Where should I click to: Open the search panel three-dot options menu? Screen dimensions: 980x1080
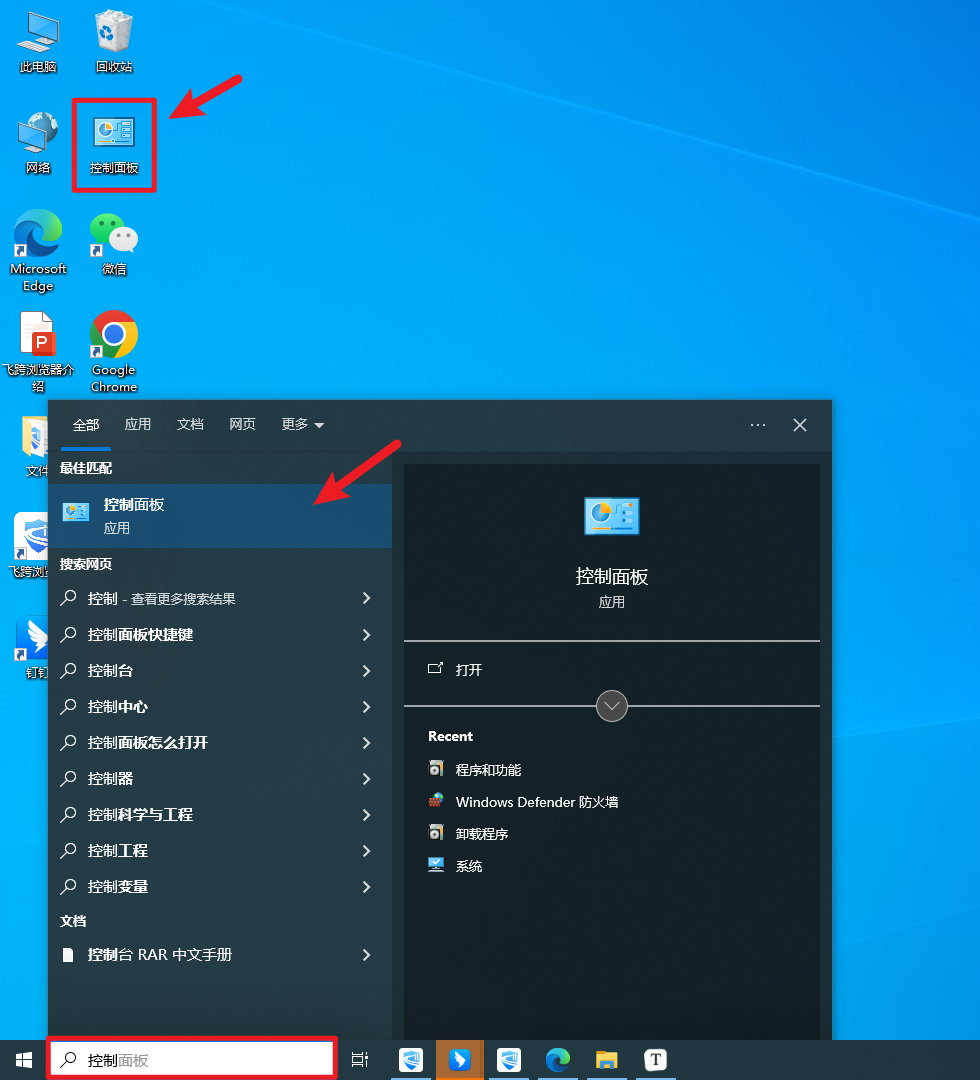pyautogui.click(x=758, y=425)
